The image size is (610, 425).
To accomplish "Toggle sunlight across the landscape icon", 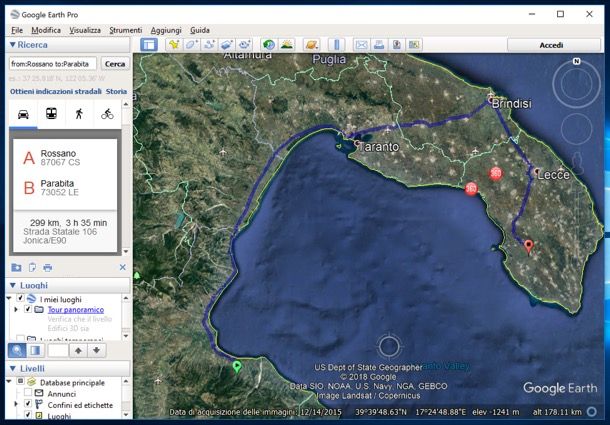I will tap(287, 45).
